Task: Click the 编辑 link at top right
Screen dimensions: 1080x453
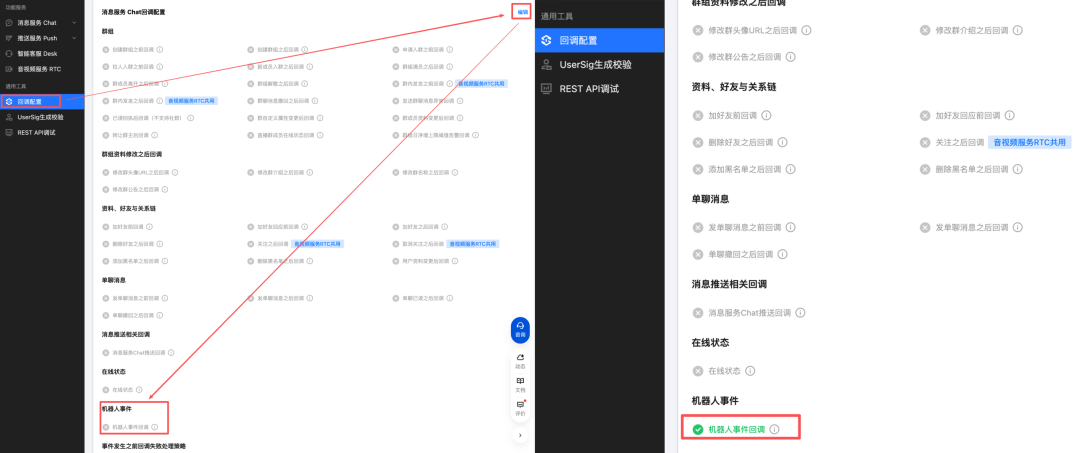Action: coord(522,12)
